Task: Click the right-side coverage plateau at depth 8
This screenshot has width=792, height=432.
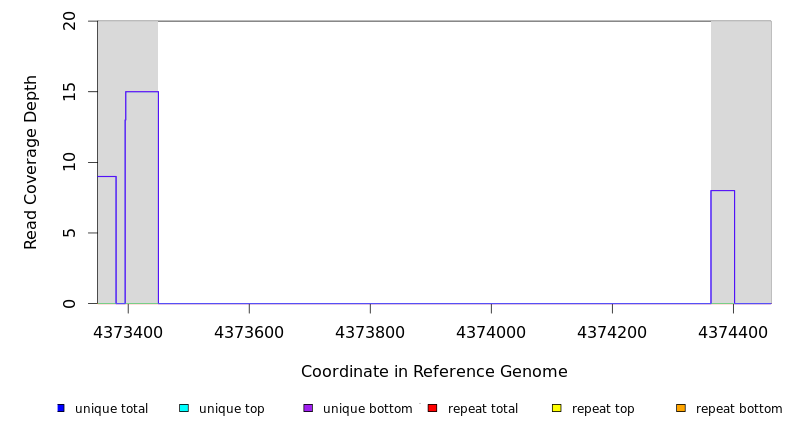Action: pyautogui.click(x=722, y=191)
